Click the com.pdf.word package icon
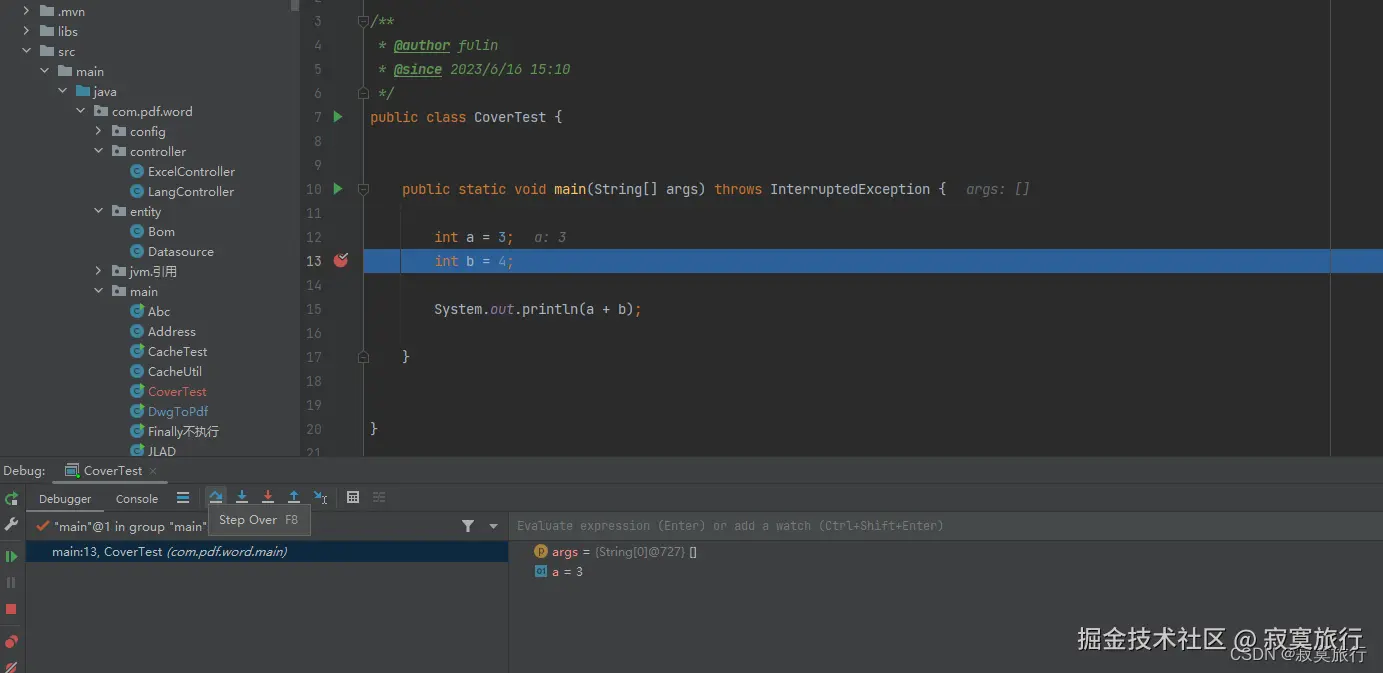Screen dimensions: 1383x673 click(x=101, y=112)
